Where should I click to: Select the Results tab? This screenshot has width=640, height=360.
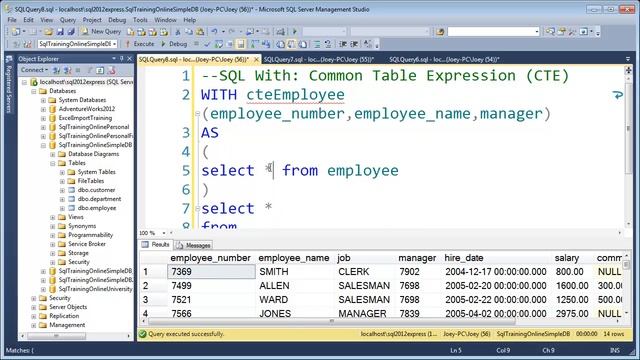(156, 244)
